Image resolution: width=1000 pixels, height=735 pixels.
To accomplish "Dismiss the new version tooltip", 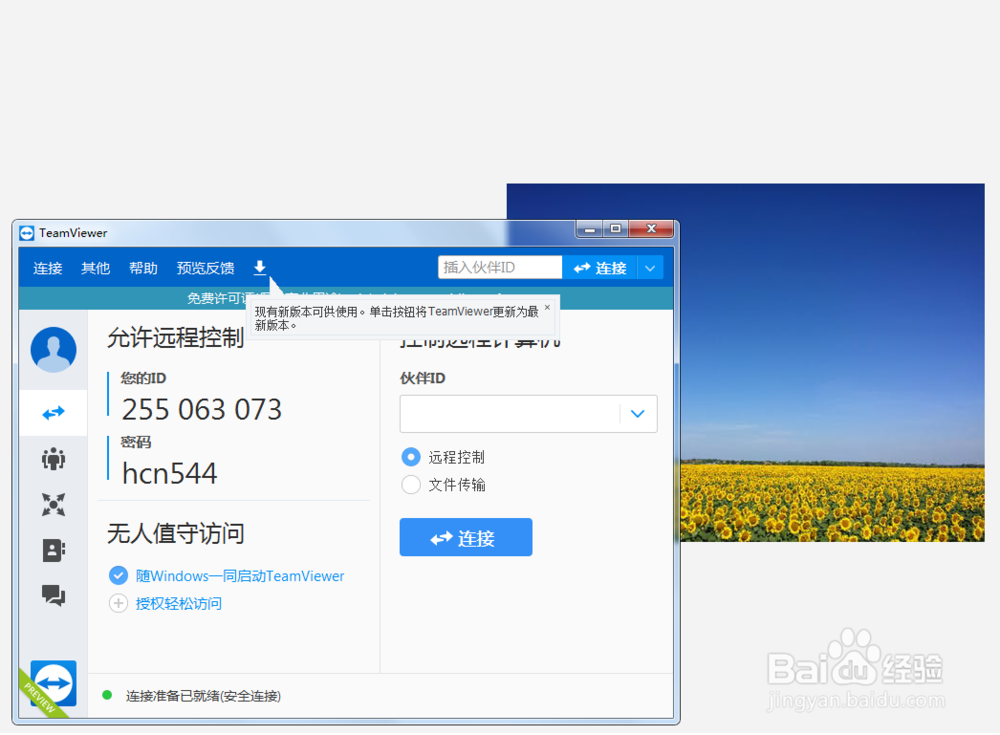I will tap(547, 307).
